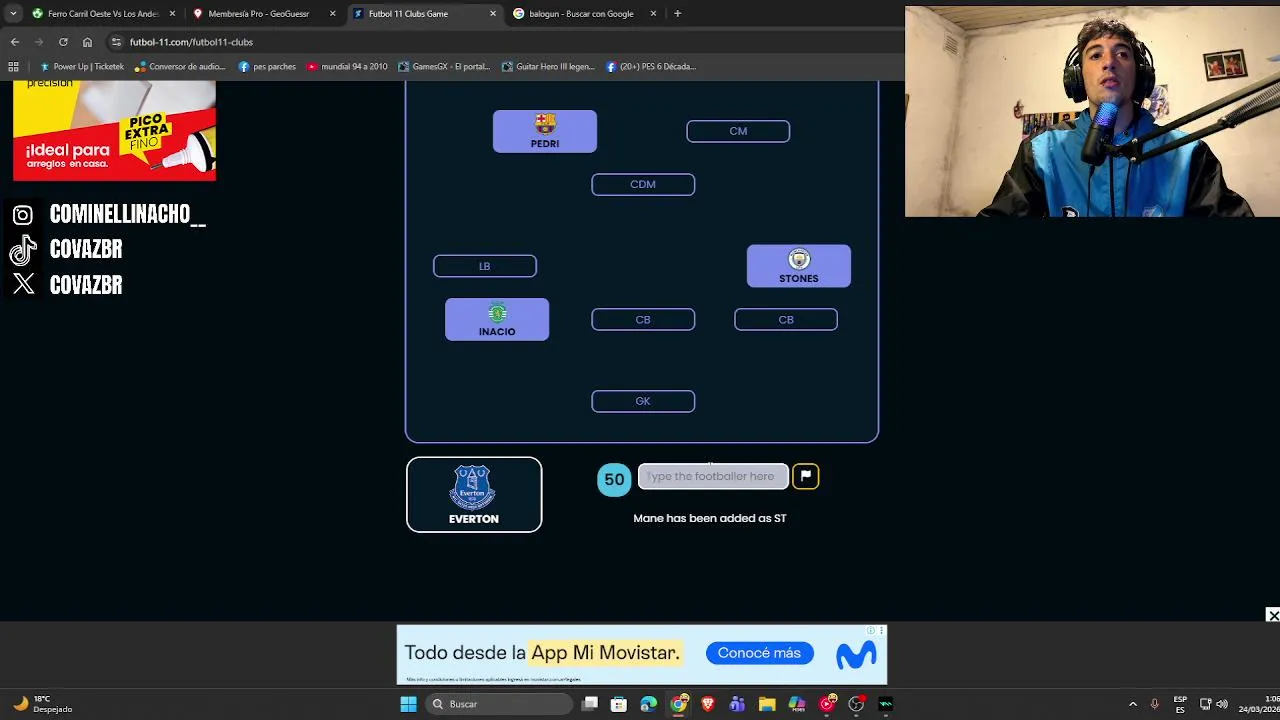Viewport: 1280px width, 720px height.
Task: Reload the page with refresh icon
Action: 63,42
